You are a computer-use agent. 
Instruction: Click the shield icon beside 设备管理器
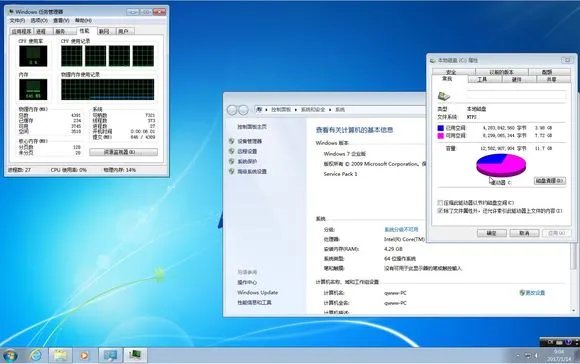[232, 141]
